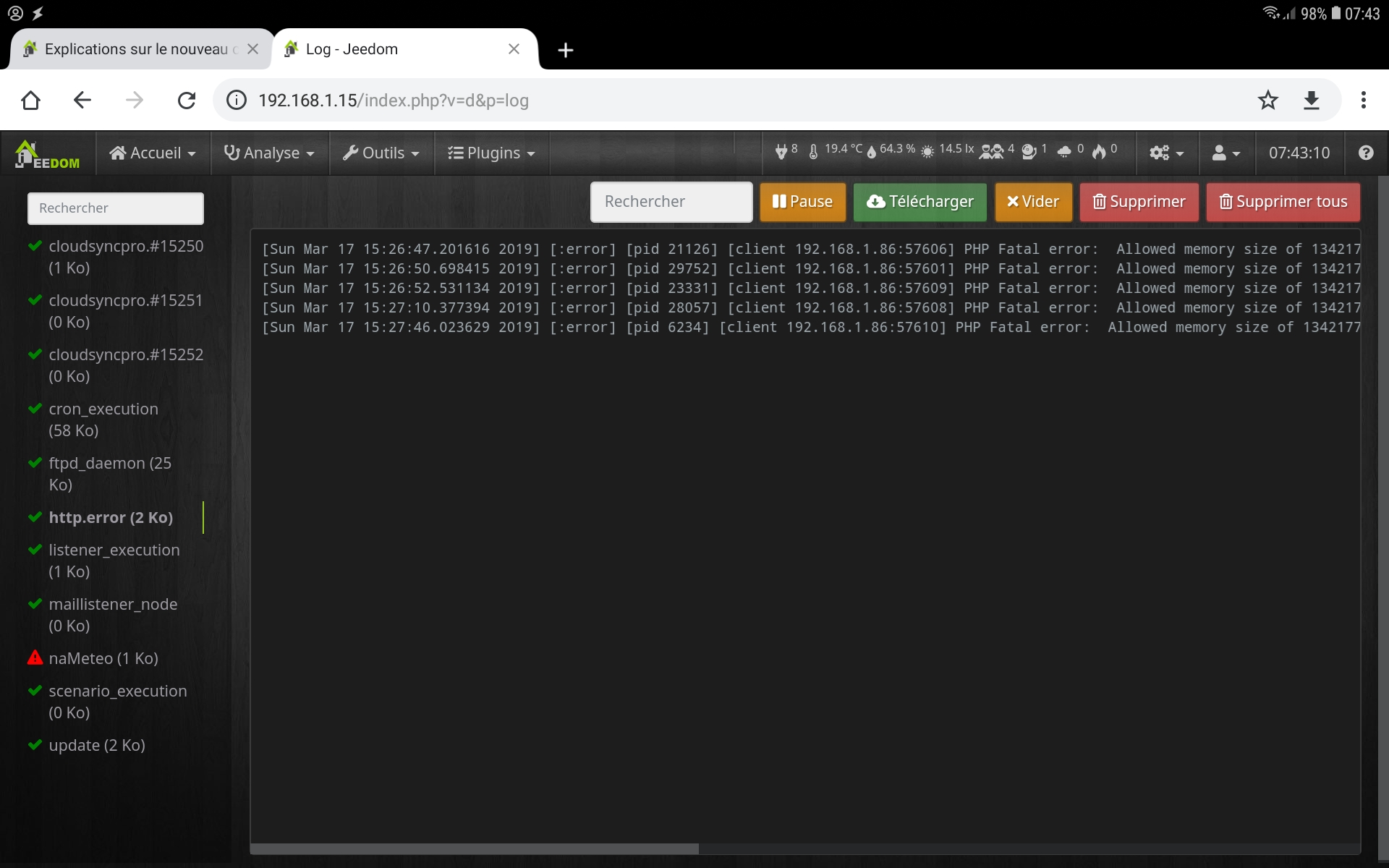Reload the current page
Viewport: 1389px width, 868px height.
tap(187, 100)
